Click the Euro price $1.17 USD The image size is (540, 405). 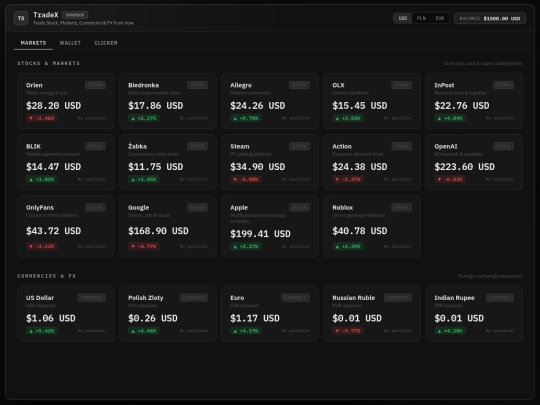pyautogui.click(x=255, y=318)
